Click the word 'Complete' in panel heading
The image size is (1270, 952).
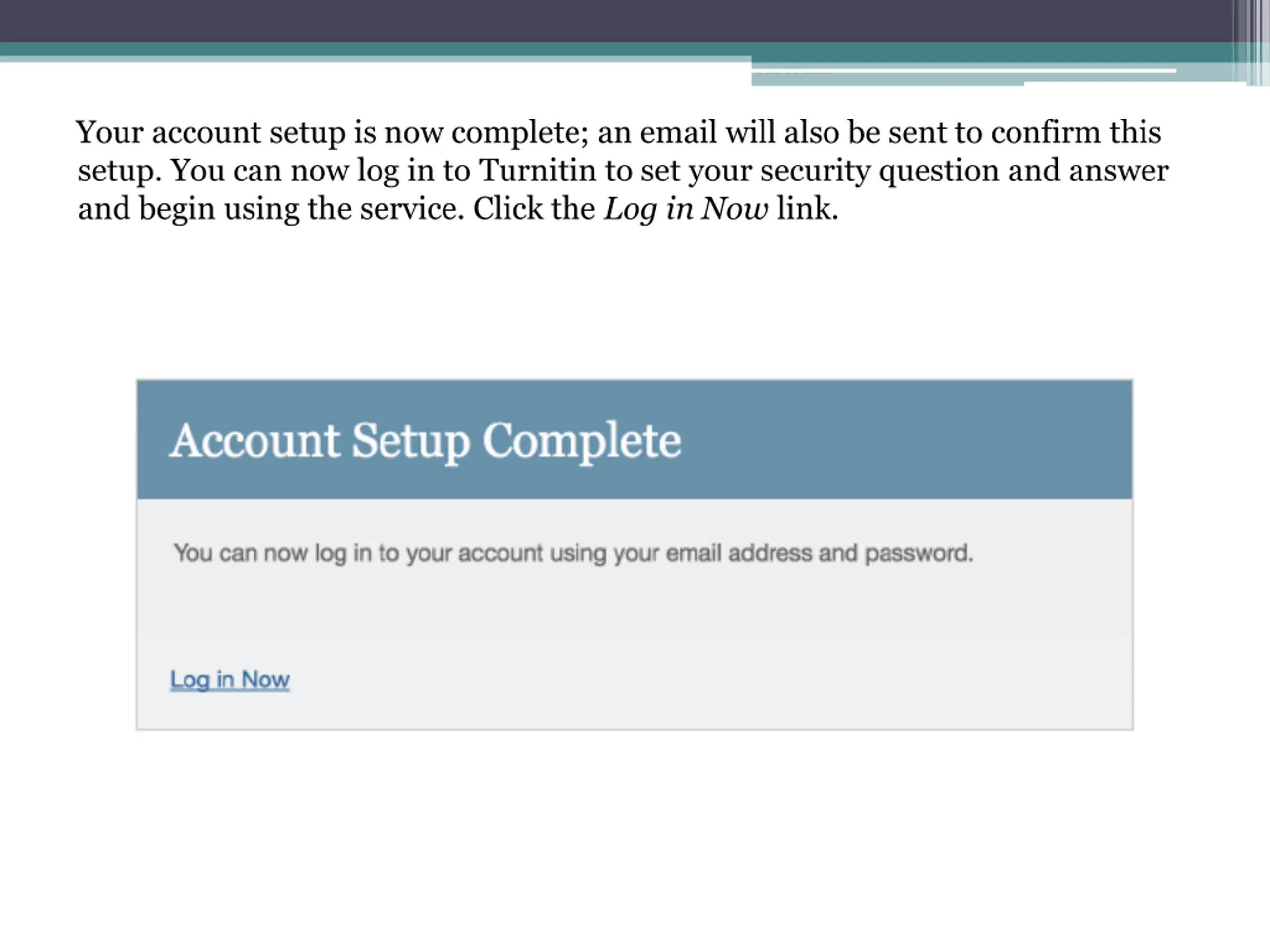point(581,441)
